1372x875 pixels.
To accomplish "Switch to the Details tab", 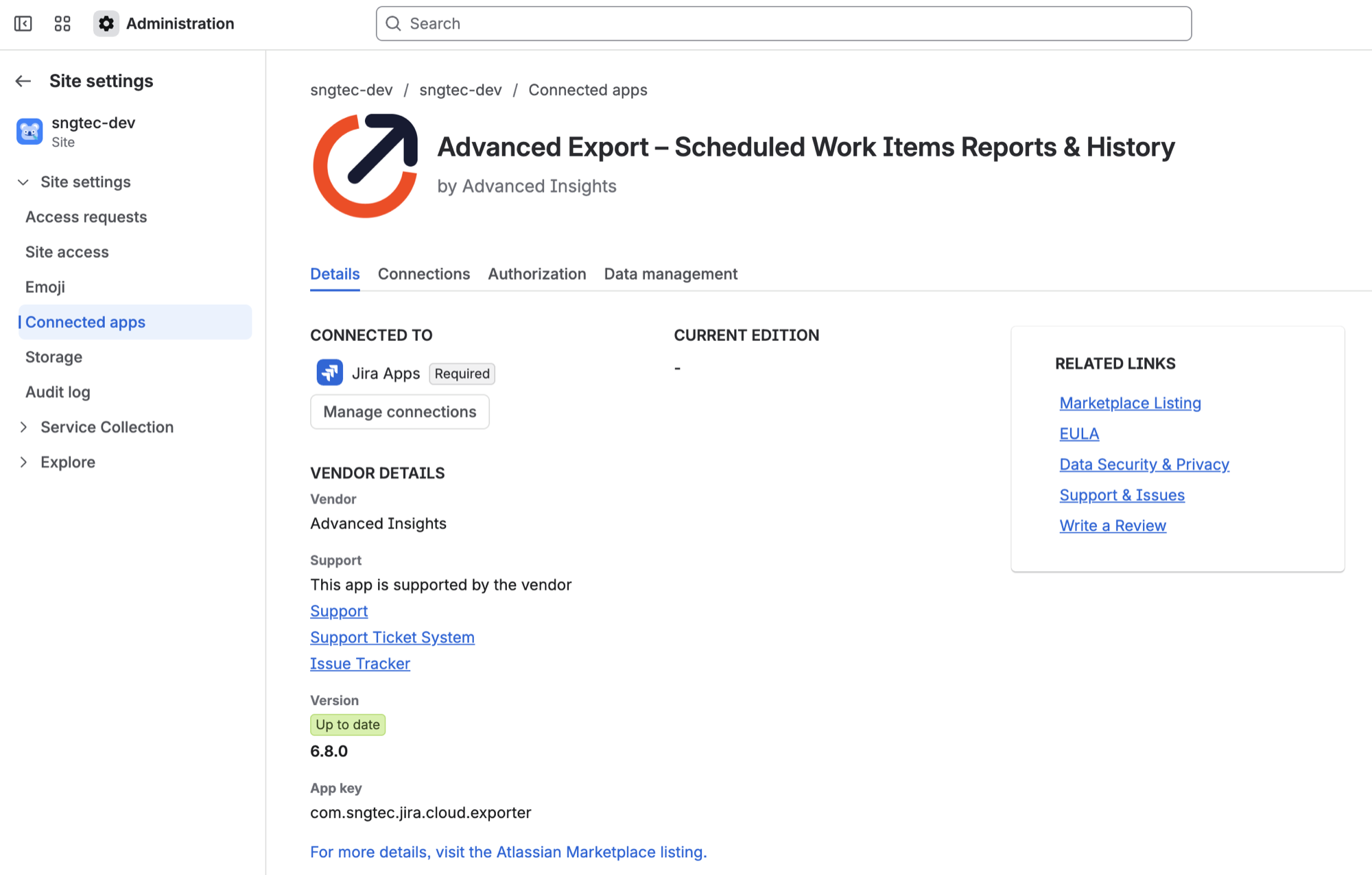I will click(x=335, y=274).
